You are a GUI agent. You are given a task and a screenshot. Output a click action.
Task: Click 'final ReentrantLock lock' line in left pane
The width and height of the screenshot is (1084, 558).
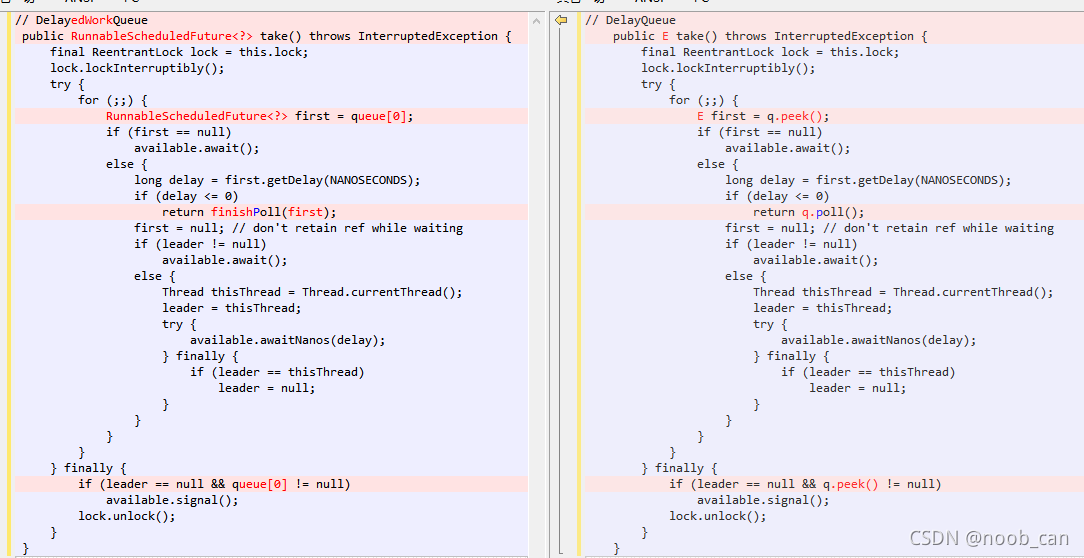[179, 52]
